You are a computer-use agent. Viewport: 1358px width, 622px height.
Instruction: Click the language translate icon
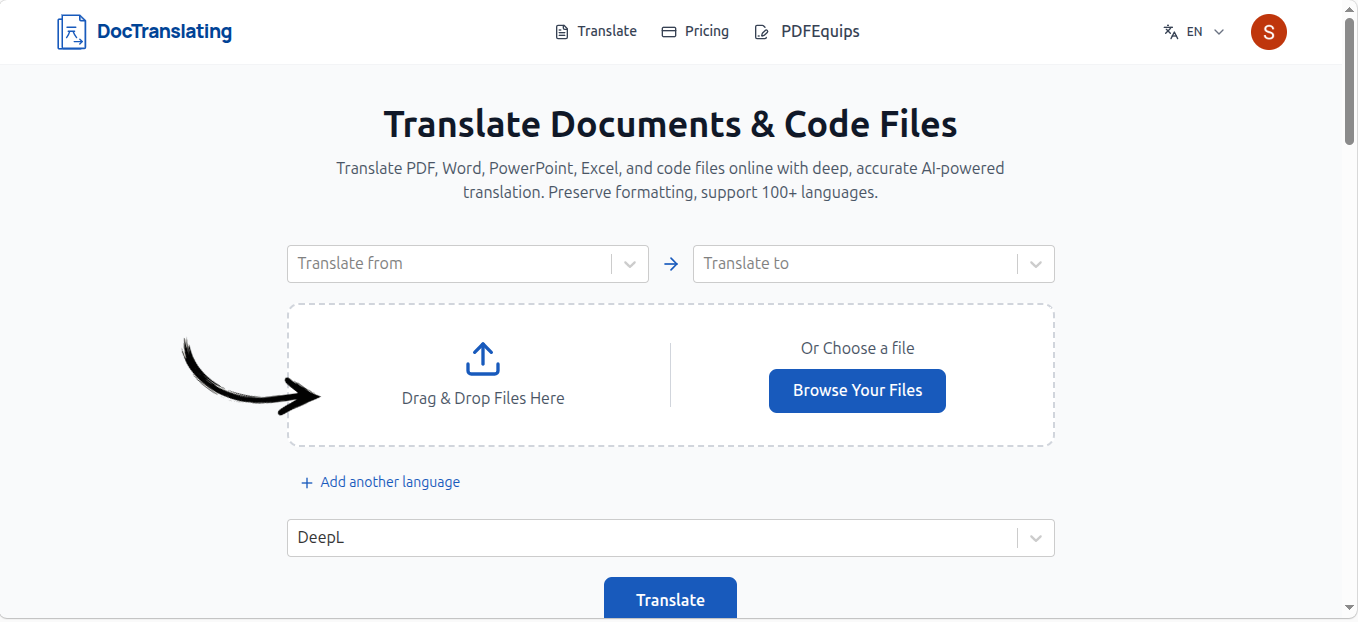pyautogui.click(x=1171, y=32)
